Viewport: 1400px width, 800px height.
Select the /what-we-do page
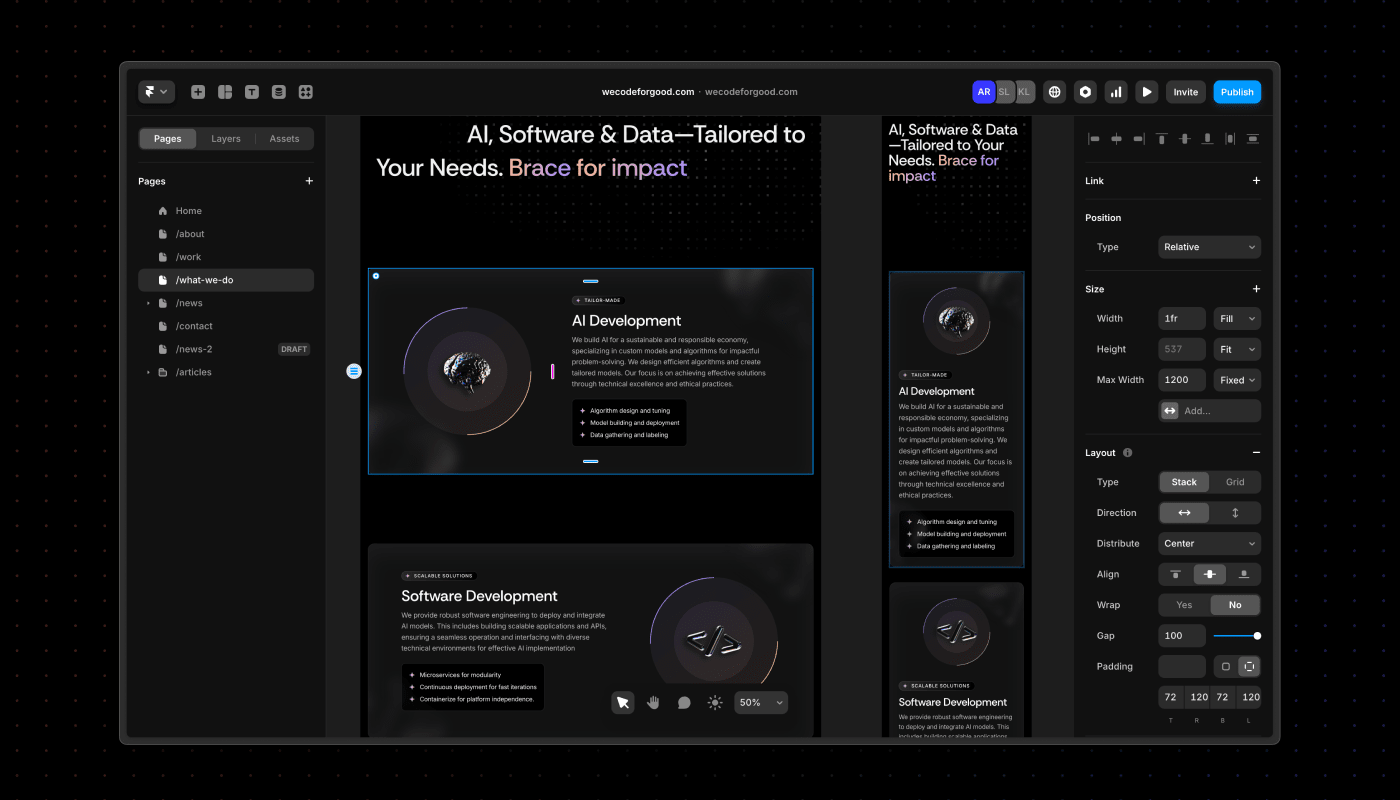226,280
